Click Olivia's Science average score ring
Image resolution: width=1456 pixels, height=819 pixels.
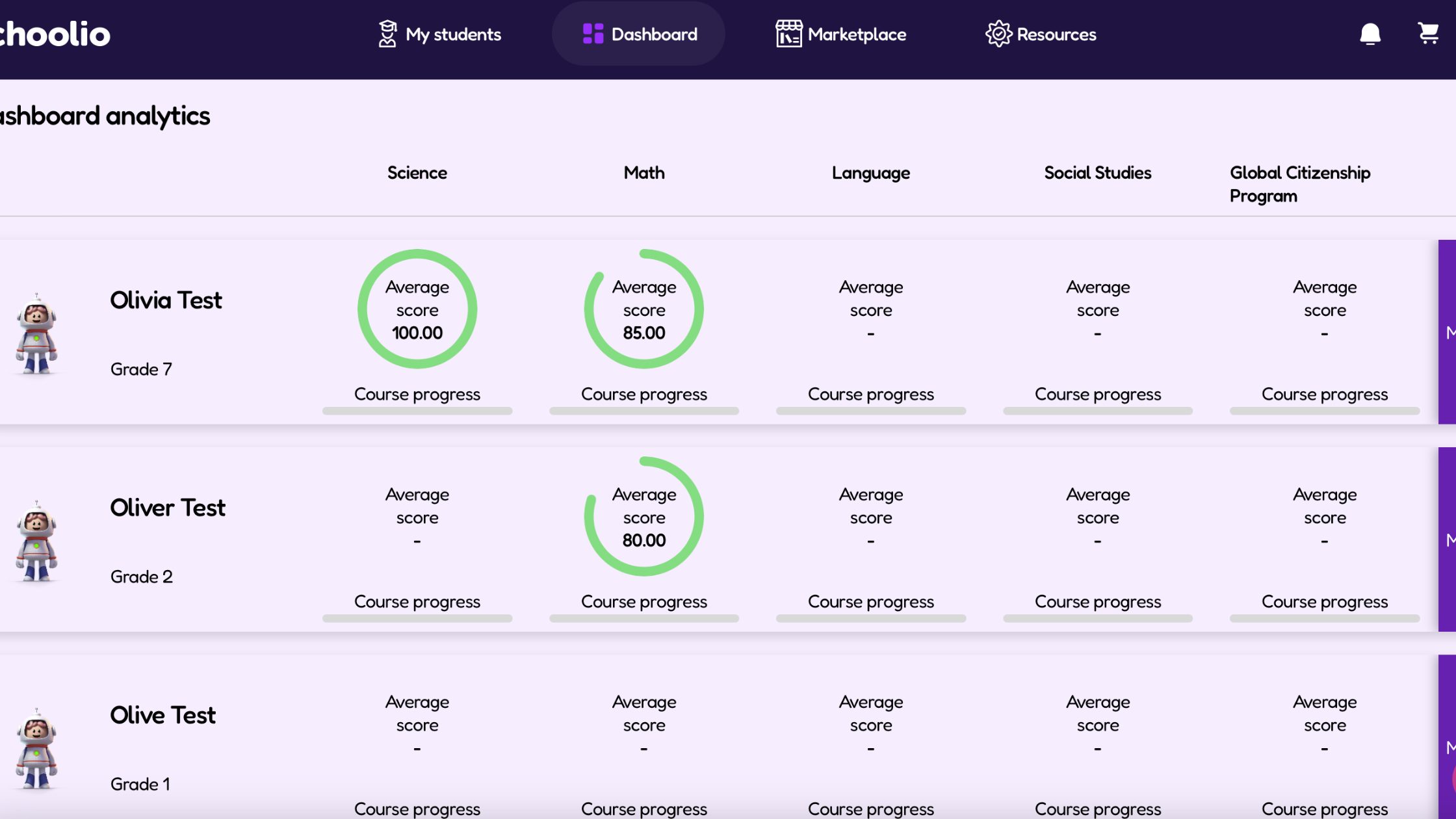(417, 309)
